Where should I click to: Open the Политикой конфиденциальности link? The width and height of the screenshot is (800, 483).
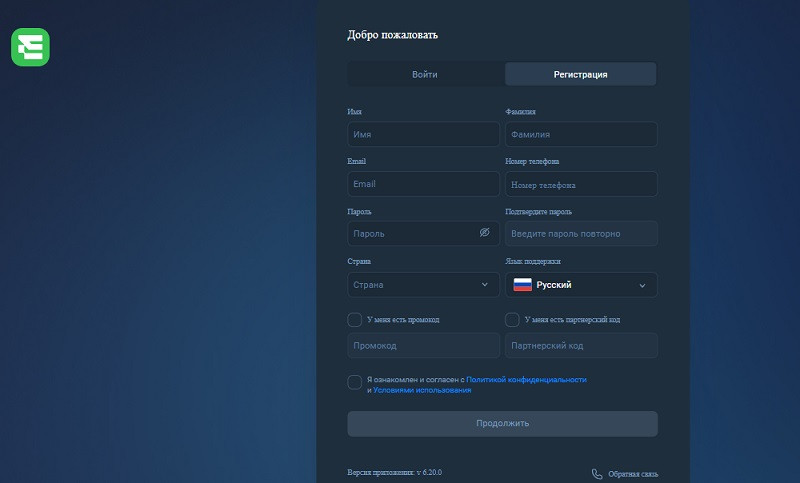pos(526,380)
